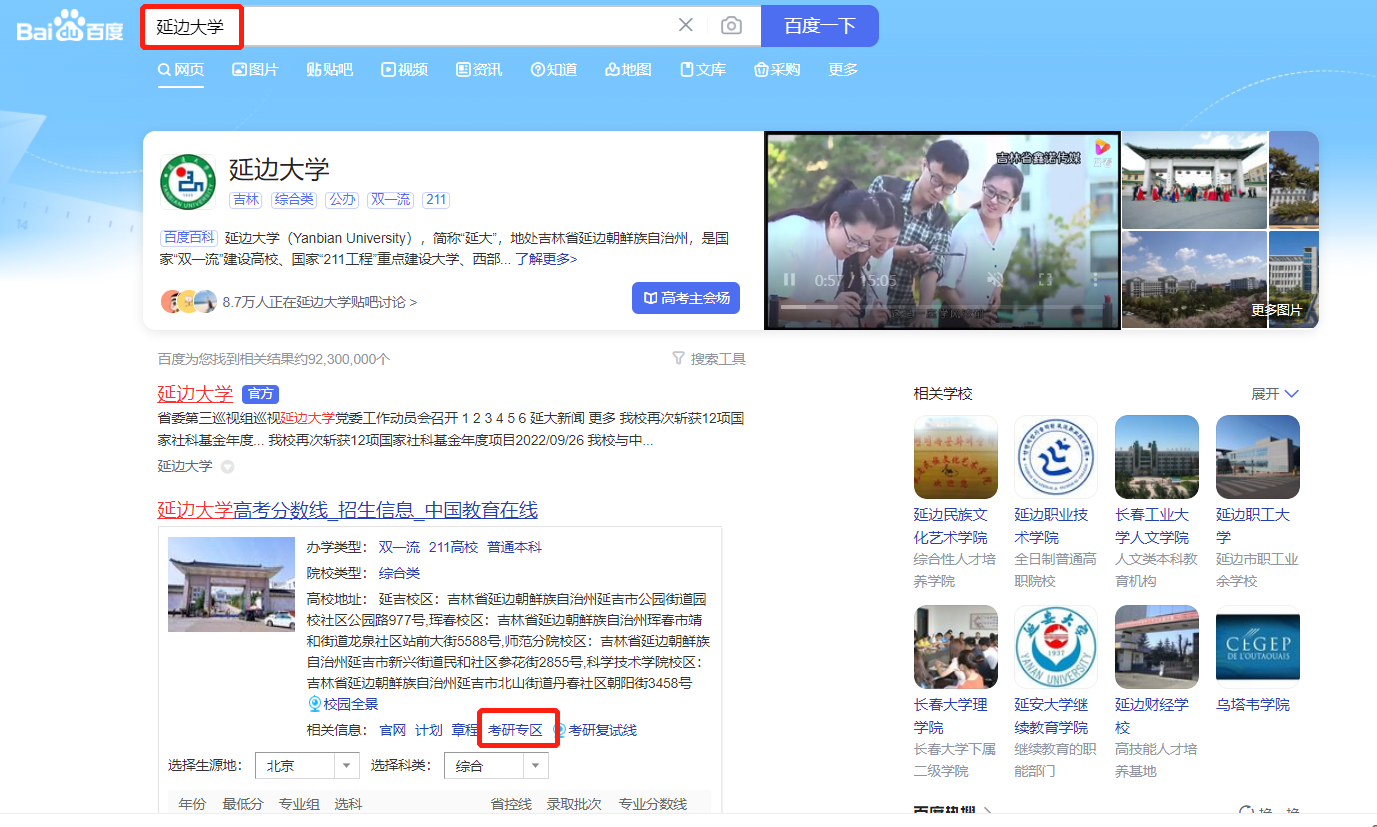Open 长春大学理学院 image
The height and width of the screenshot is (827, 1377).
point(956,647)
